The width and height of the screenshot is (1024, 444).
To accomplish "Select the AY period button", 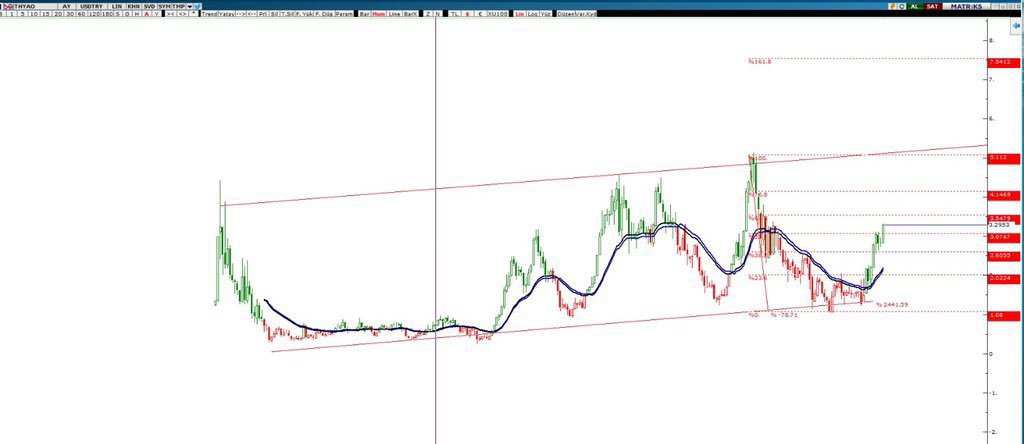I will pos(67,6).
